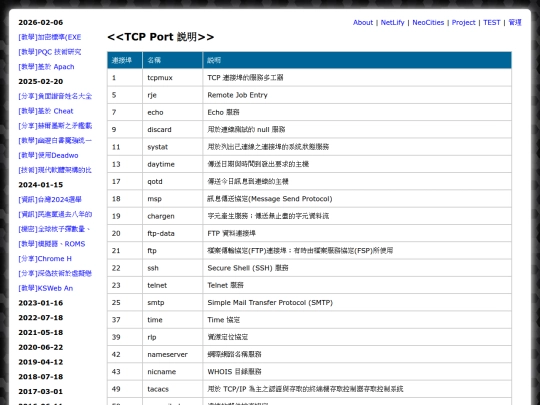Image resolution: width=540 pixels, height=405 pixels.
Task: Expand the 2022-07-18 date group
Action: pyautogui.click(x=41, y=318)
